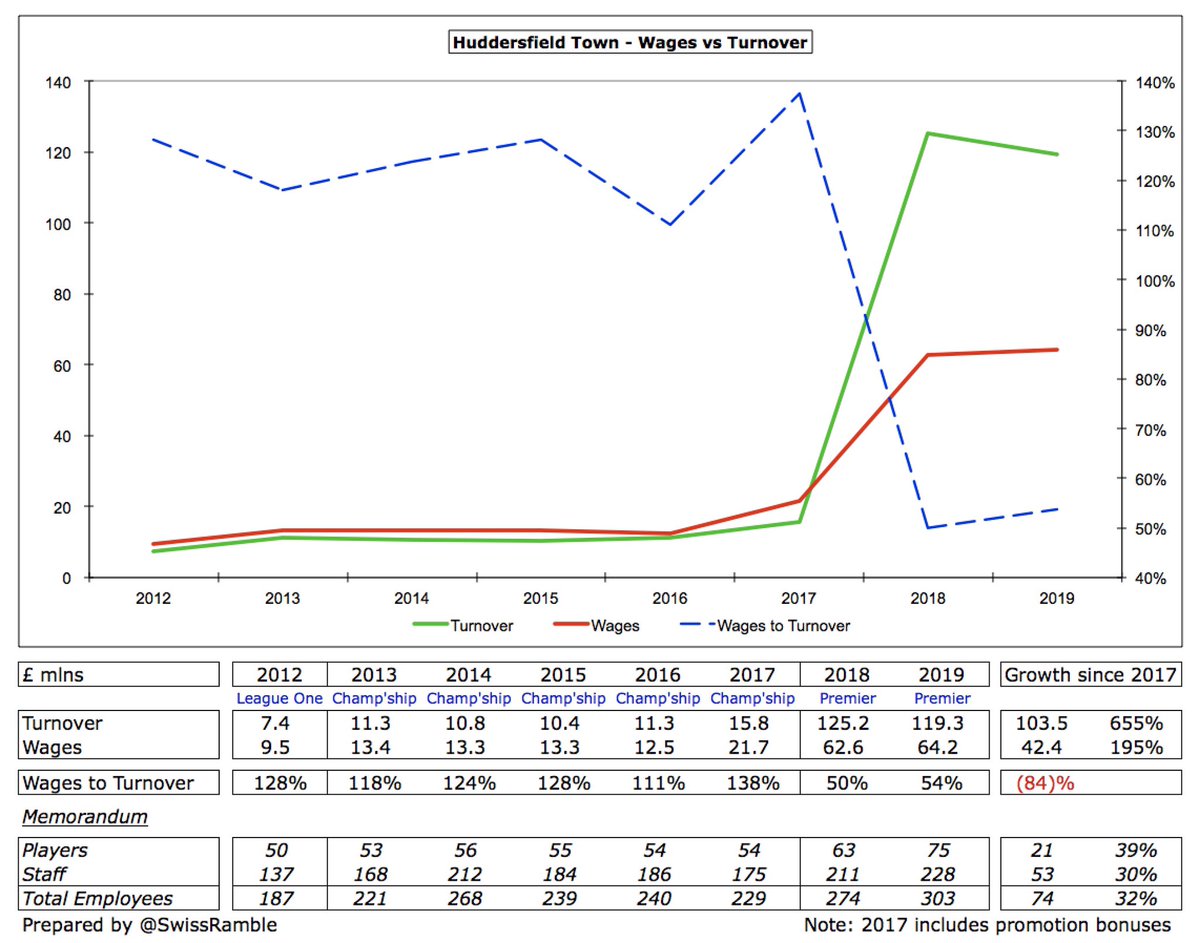Click the note about 2017 promotion bonuses
The height and width of the screenshot is (943, 1200).
[989, 925]
